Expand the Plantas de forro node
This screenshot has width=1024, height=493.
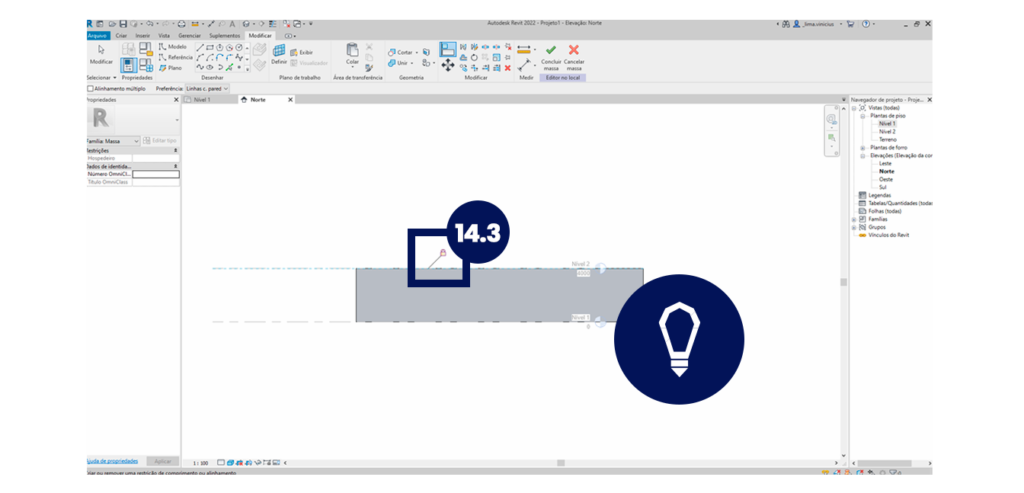pos(862,148)
